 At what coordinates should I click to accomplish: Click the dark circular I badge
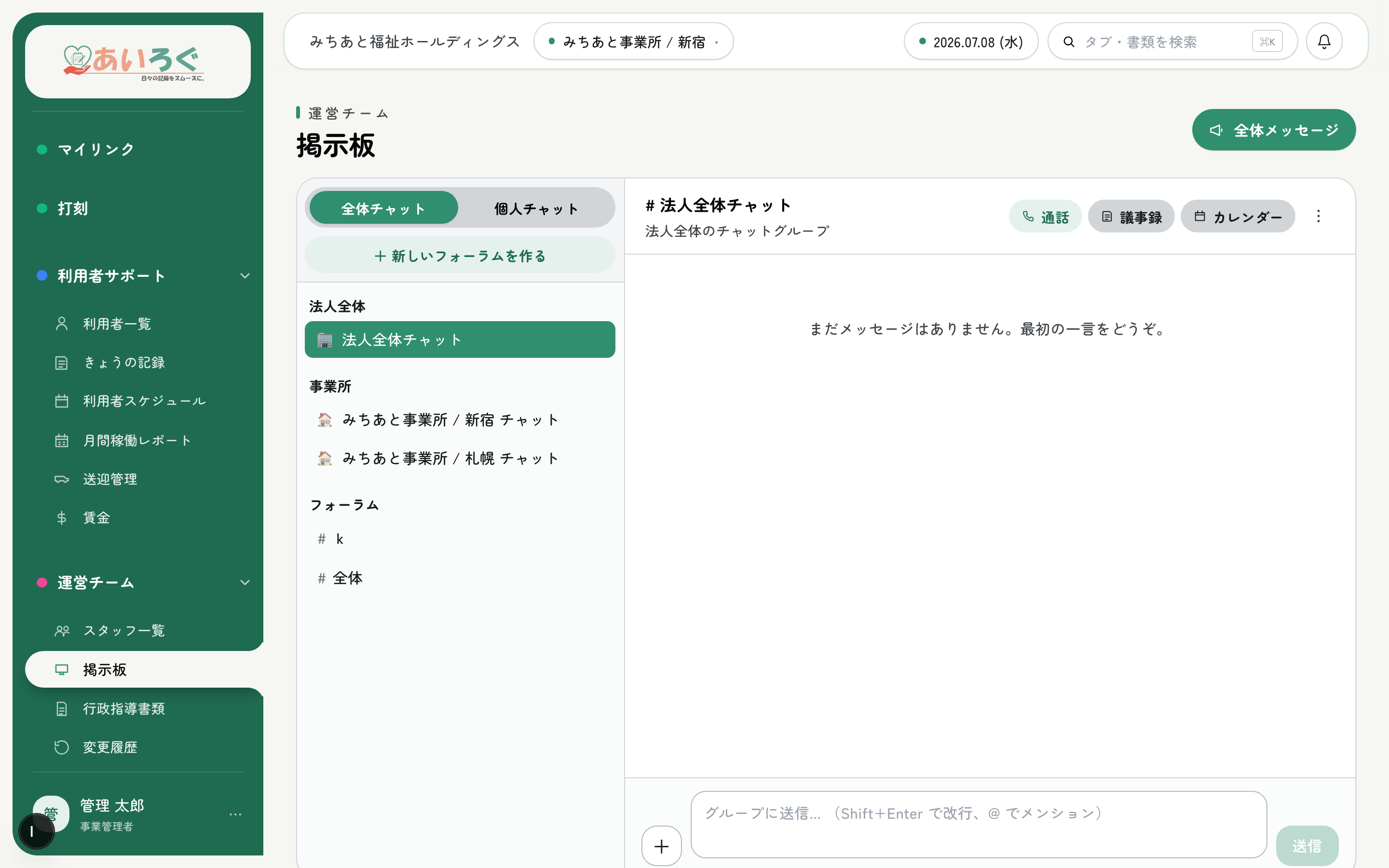tap(36, 831)
